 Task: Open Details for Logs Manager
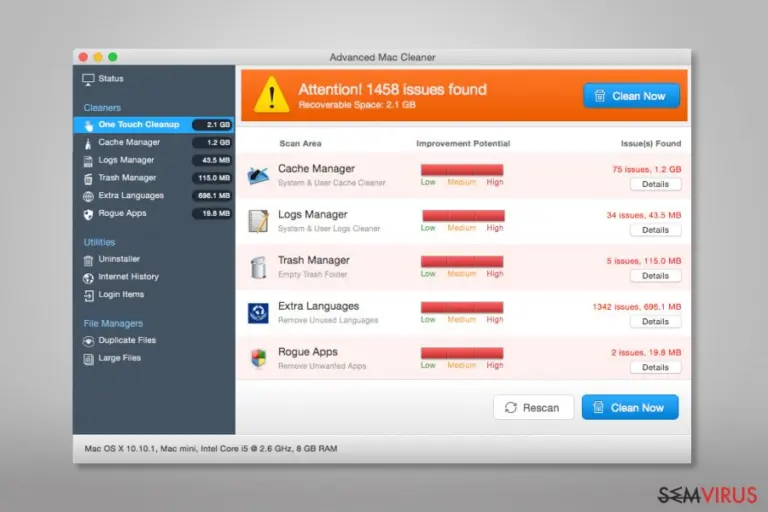pyautogui.click(x=655, y=230)
